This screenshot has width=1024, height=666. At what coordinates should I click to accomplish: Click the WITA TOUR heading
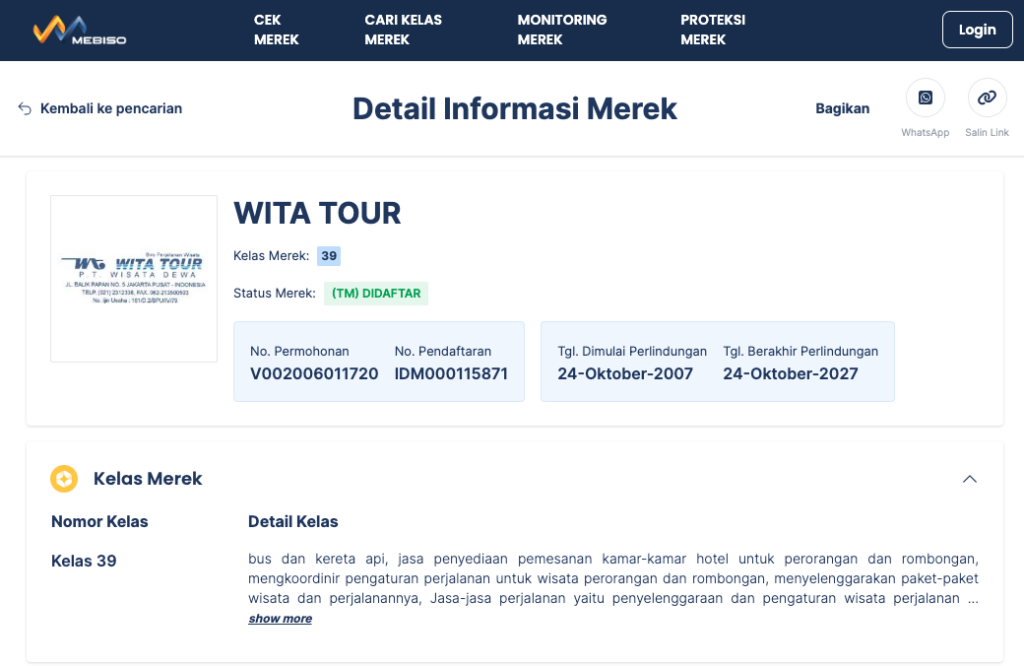pos(317,214)
